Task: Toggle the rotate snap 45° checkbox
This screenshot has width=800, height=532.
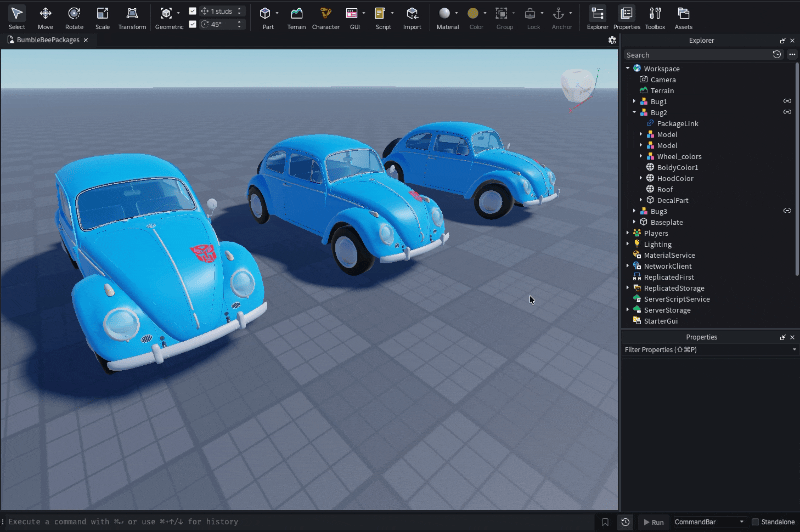Action: 192,24
